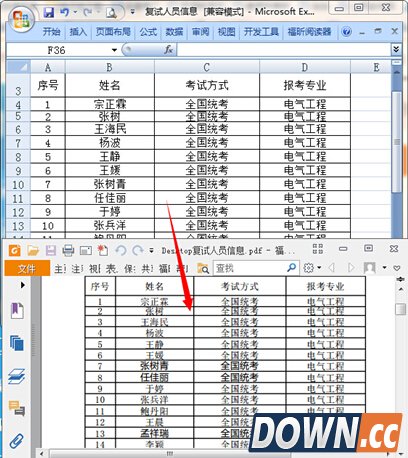The height and width of the screenshot is (458, 408).
Task: Open the Comments panel icon in Foxit sidebar
Action: click(x=17, y=408)
